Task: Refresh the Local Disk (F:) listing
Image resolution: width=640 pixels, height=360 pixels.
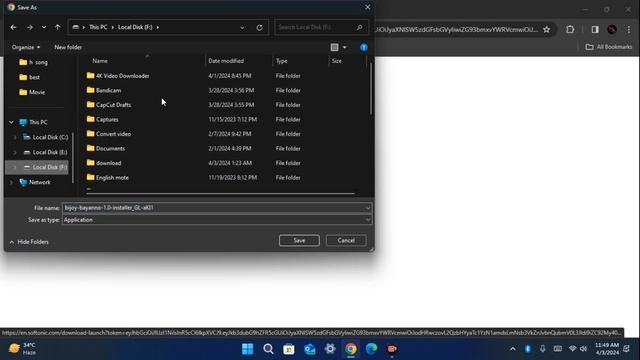Action: [260, 27]
